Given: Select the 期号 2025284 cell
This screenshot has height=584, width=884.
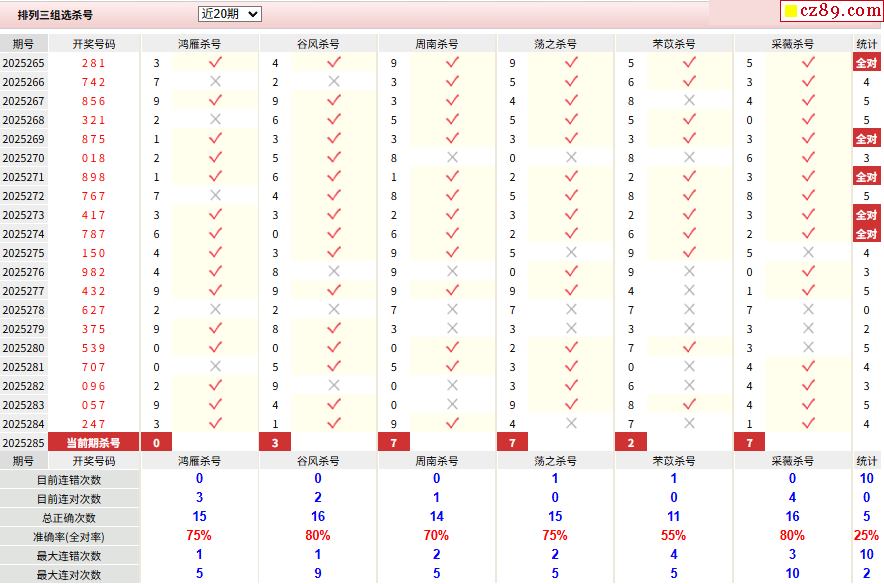Looking at the screenshot, I should pos(24,424).
